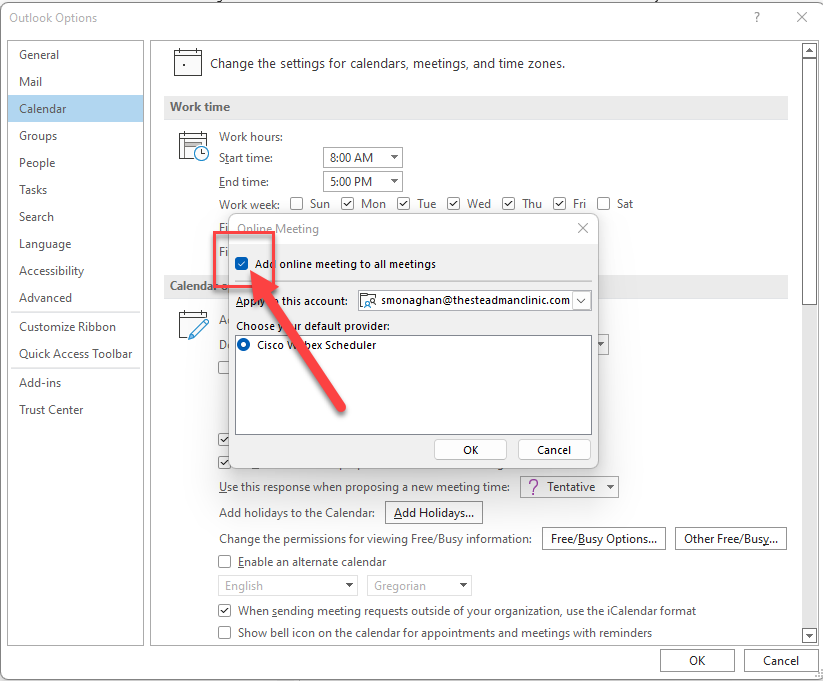The width and height of the screenshot is (823, 681).
Task: Open the Tasks category
Action: point(76,190)
